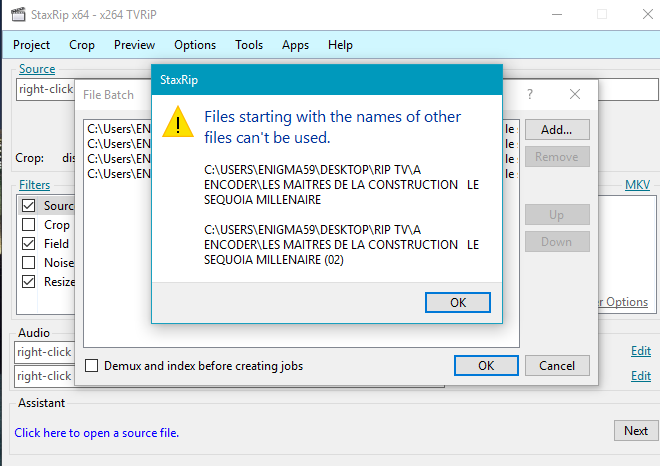
Task: Enable the Crop filter checkbox
Action: pos(28,224)
